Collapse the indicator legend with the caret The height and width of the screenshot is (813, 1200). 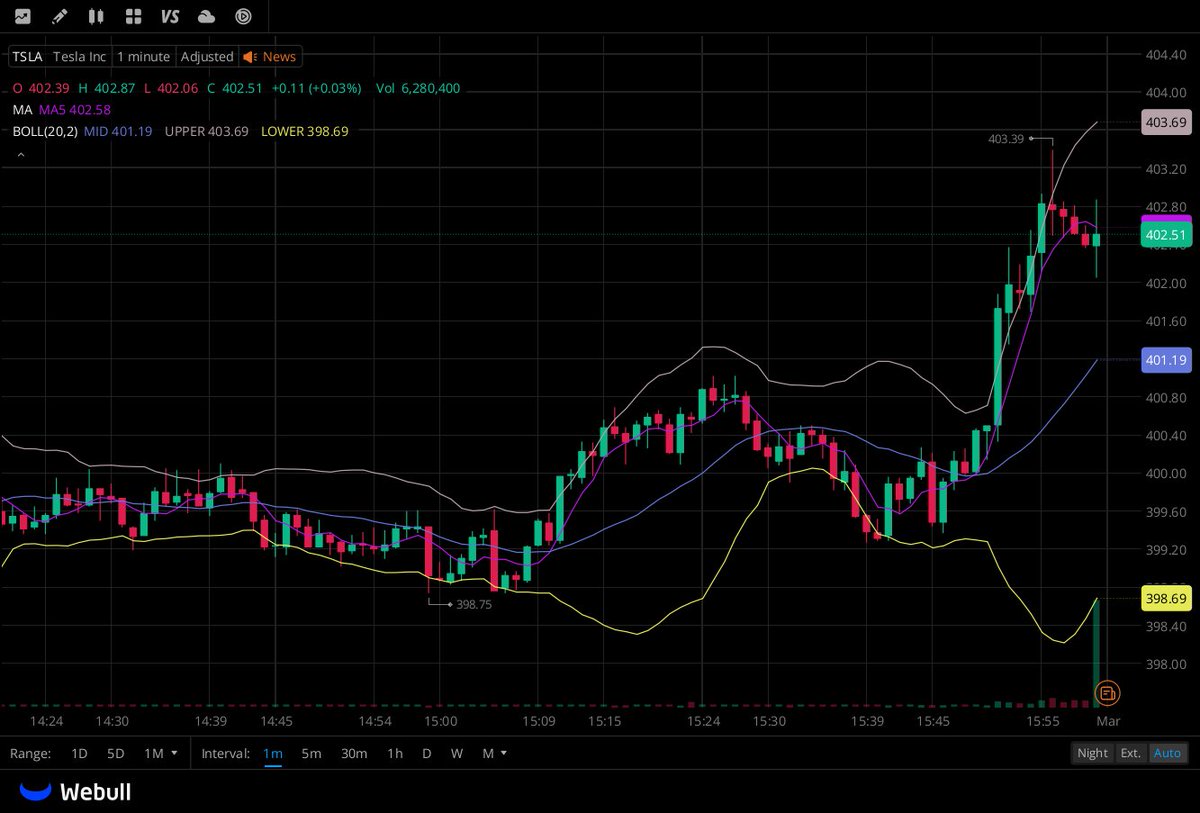tap(20, 154)
